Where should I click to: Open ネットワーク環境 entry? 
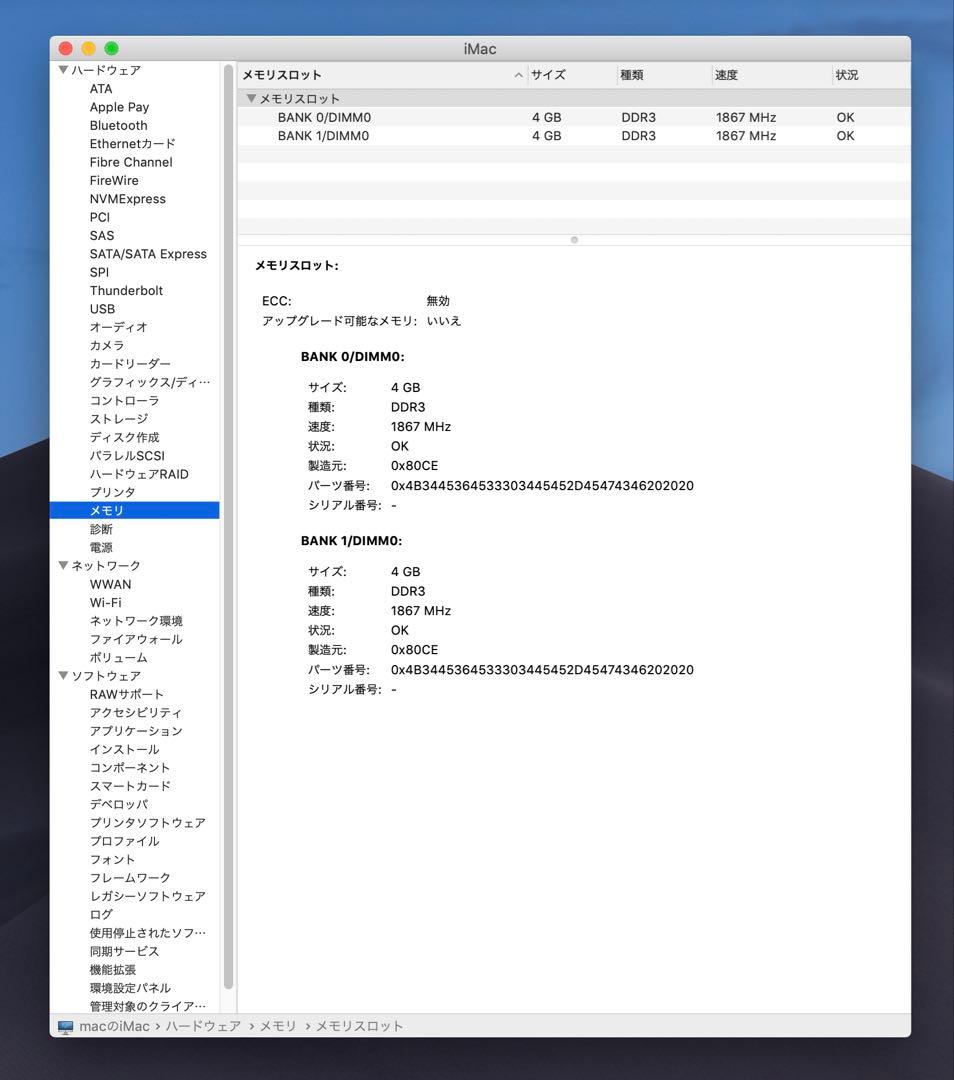coord(136,621)
